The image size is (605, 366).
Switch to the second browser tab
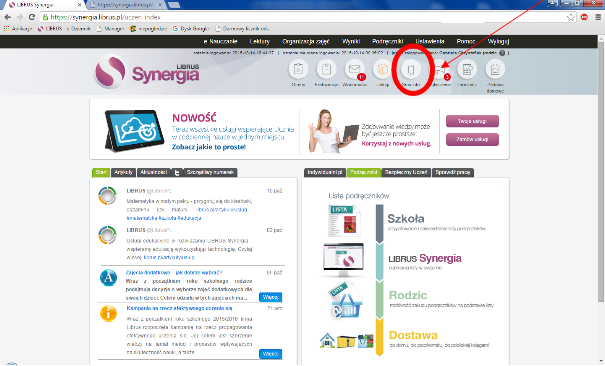126,5
